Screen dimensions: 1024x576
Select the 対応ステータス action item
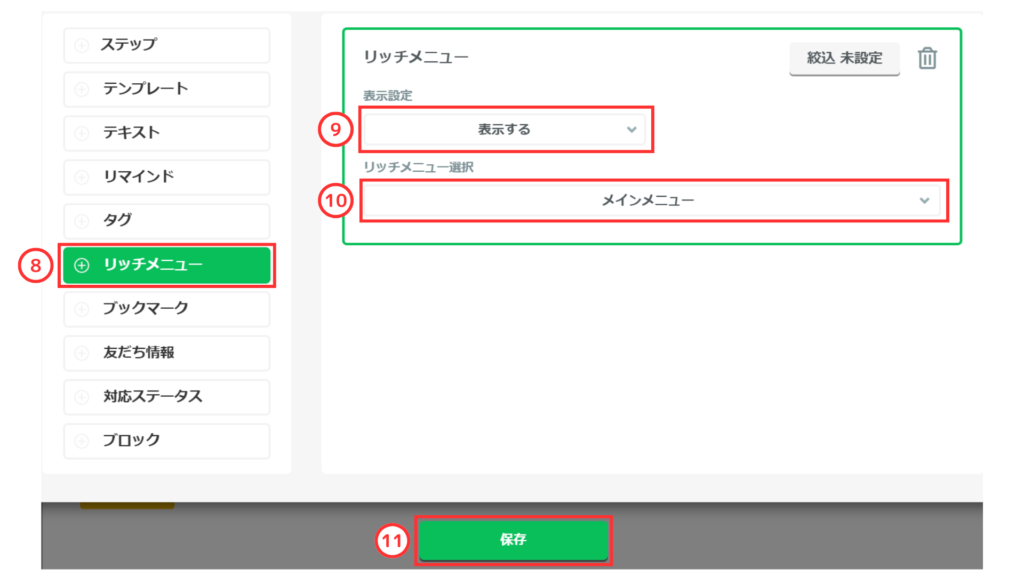click(x=166, y=397)
